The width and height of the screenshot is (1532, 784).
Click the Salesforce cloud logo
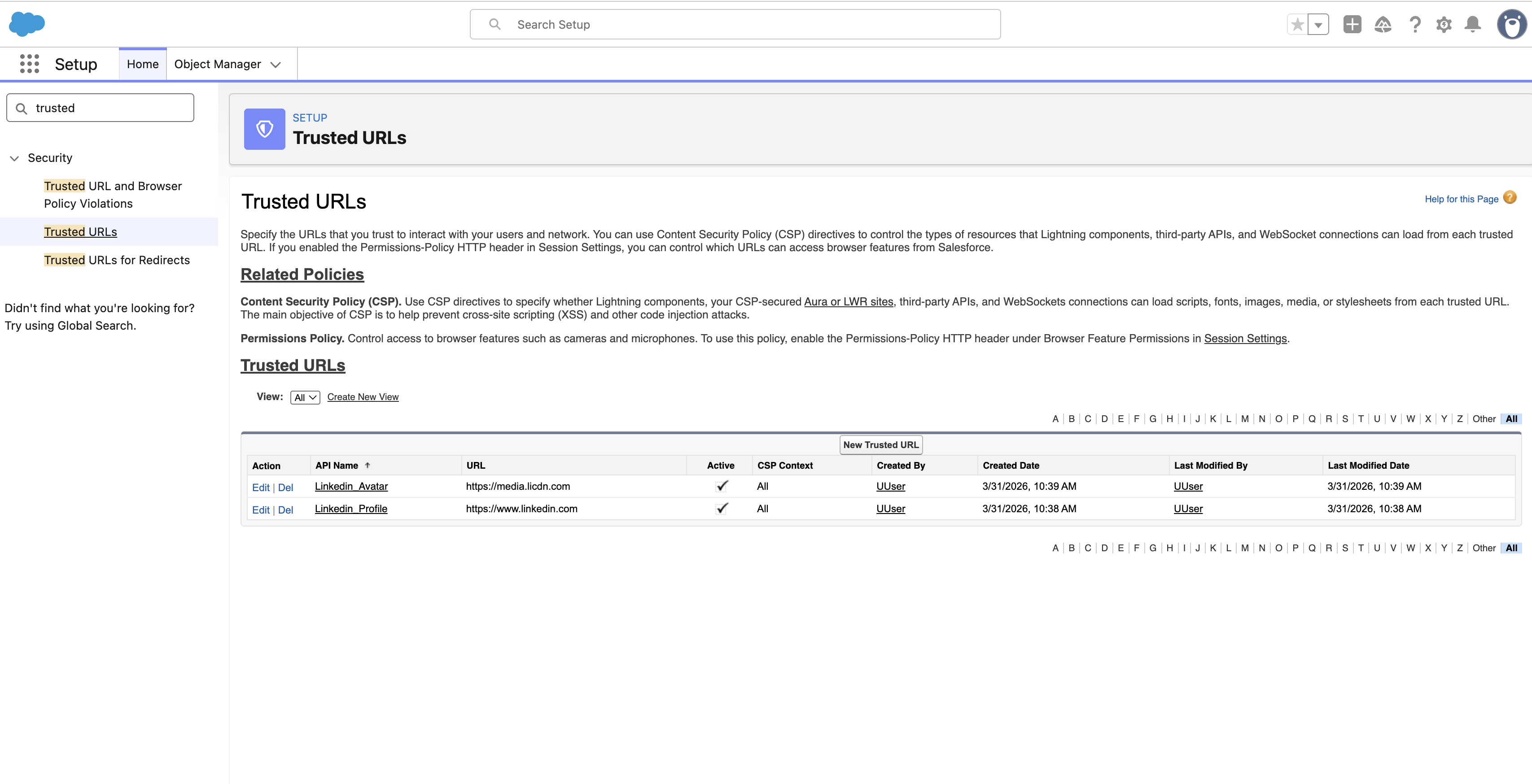27,24
